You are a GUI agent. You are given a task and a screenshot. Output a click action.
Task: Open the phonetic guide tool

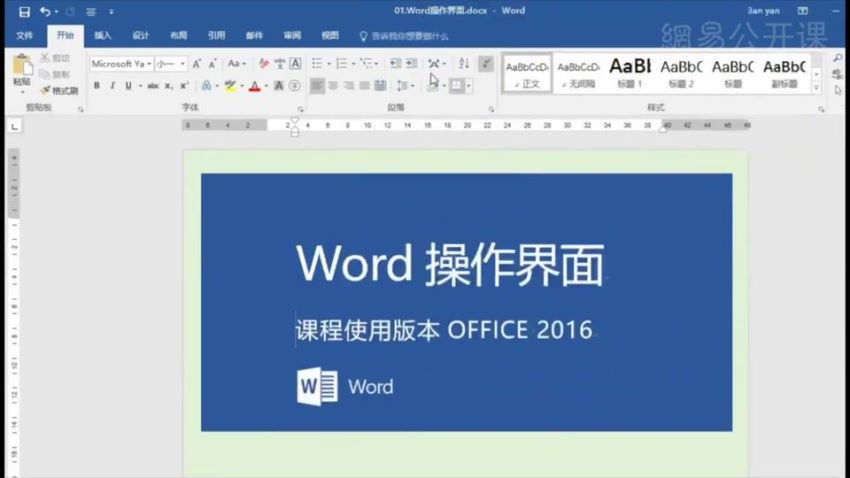pyautogui.click(x=280, y=64)
